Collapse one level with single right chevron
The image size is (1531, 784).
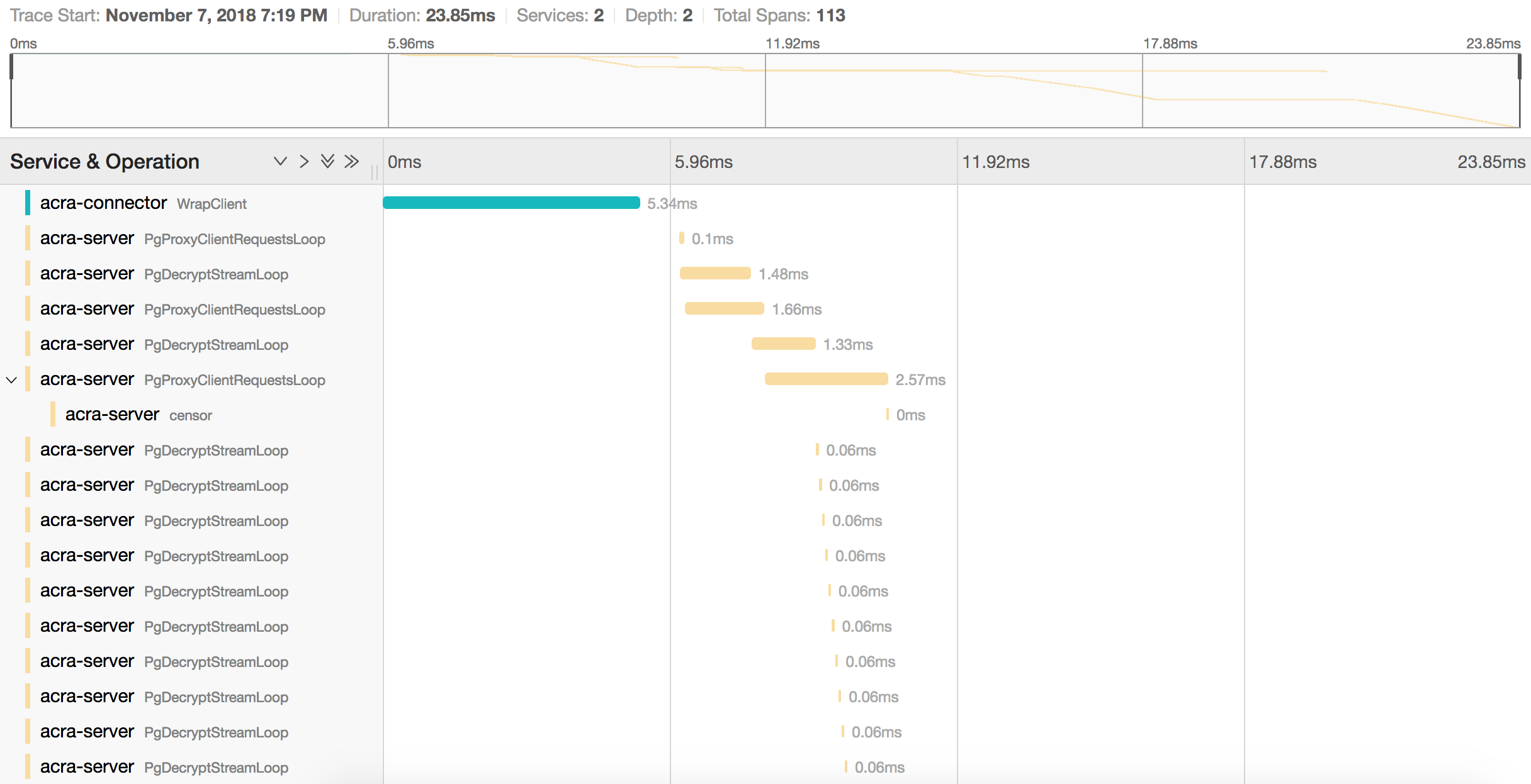pyautogui.click(x=304, y=162)
